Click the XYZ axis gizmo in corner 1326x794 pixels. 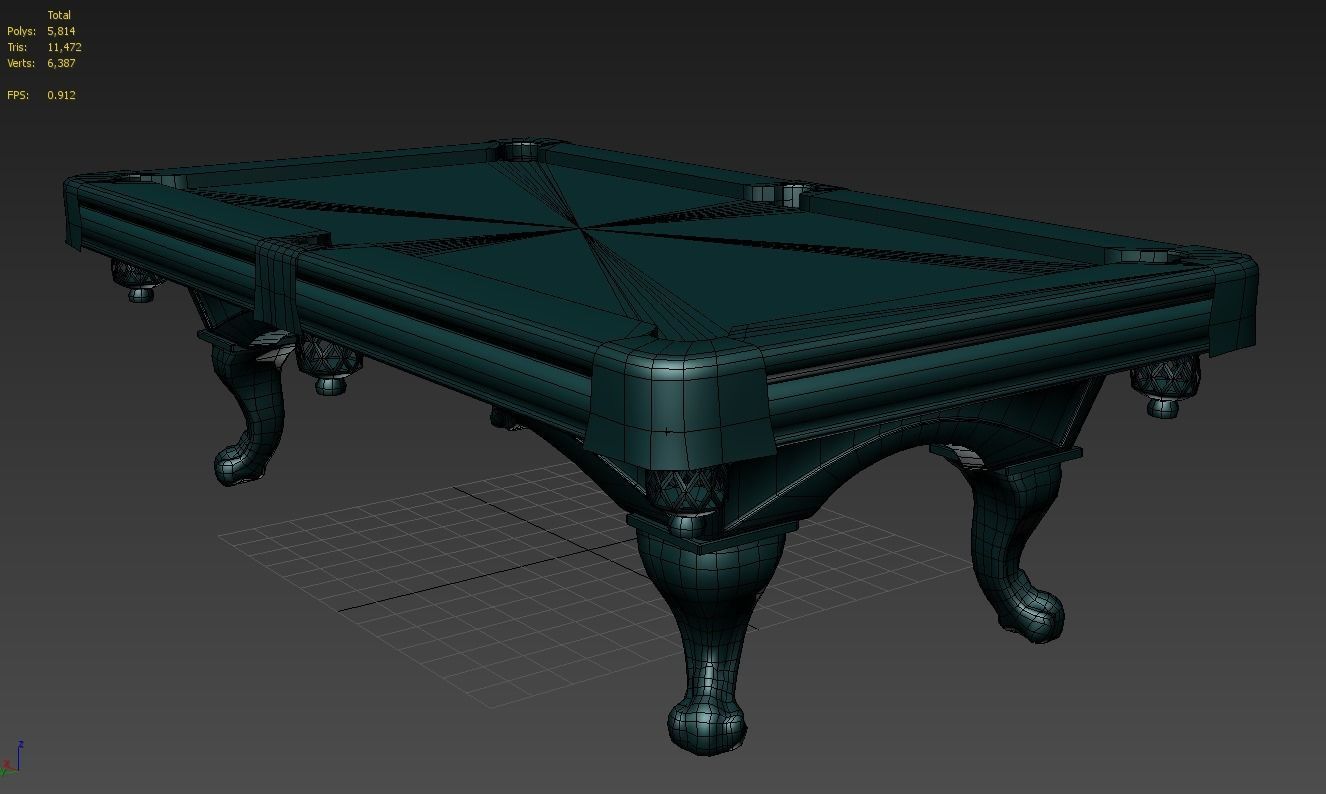12,758
